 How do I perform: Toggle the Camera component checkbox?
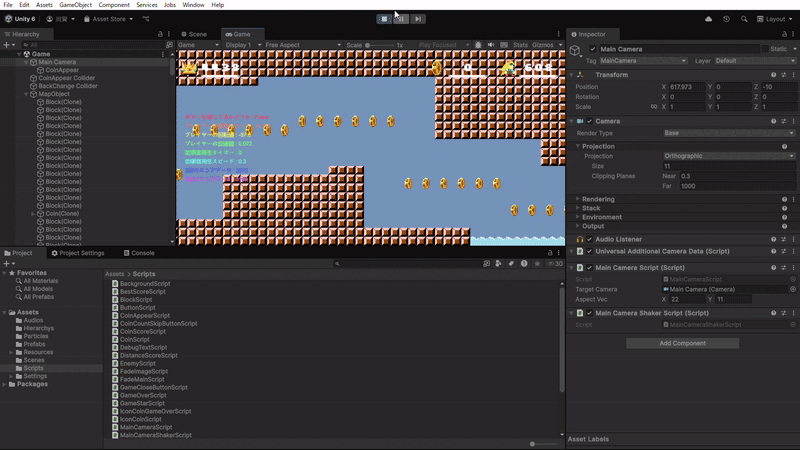[589, 121]
